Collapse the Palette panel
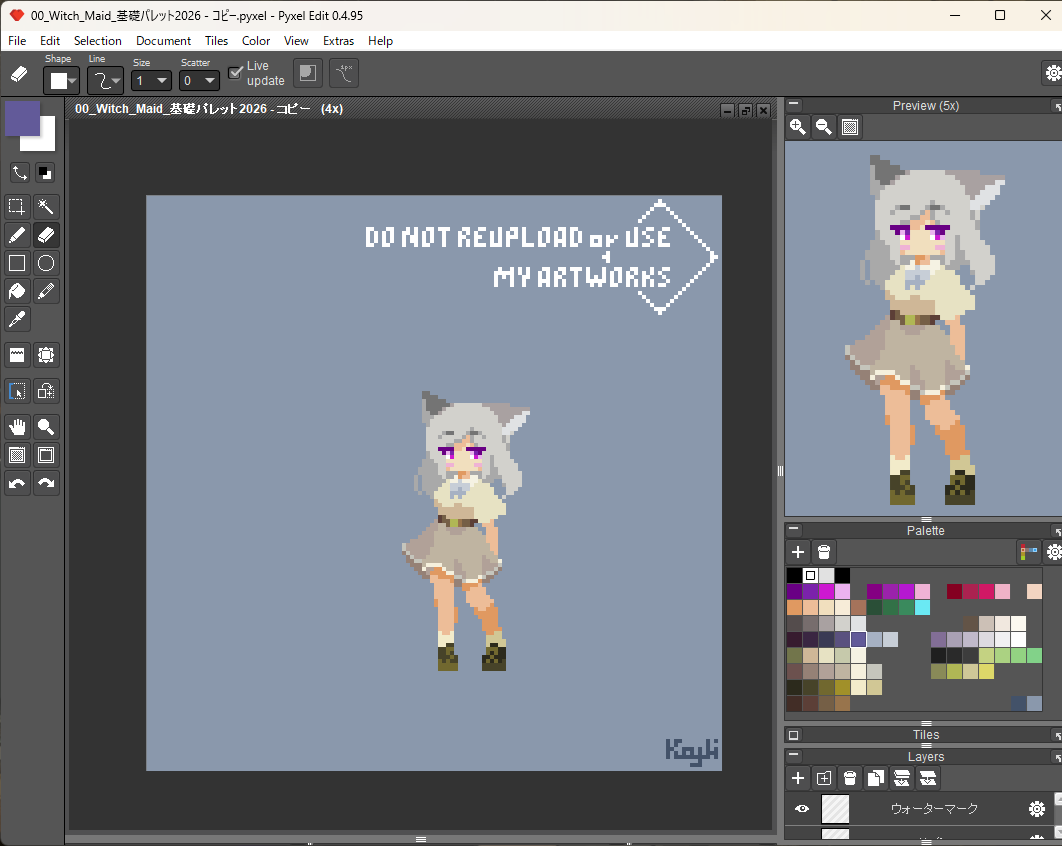 [x=794, y=530]
